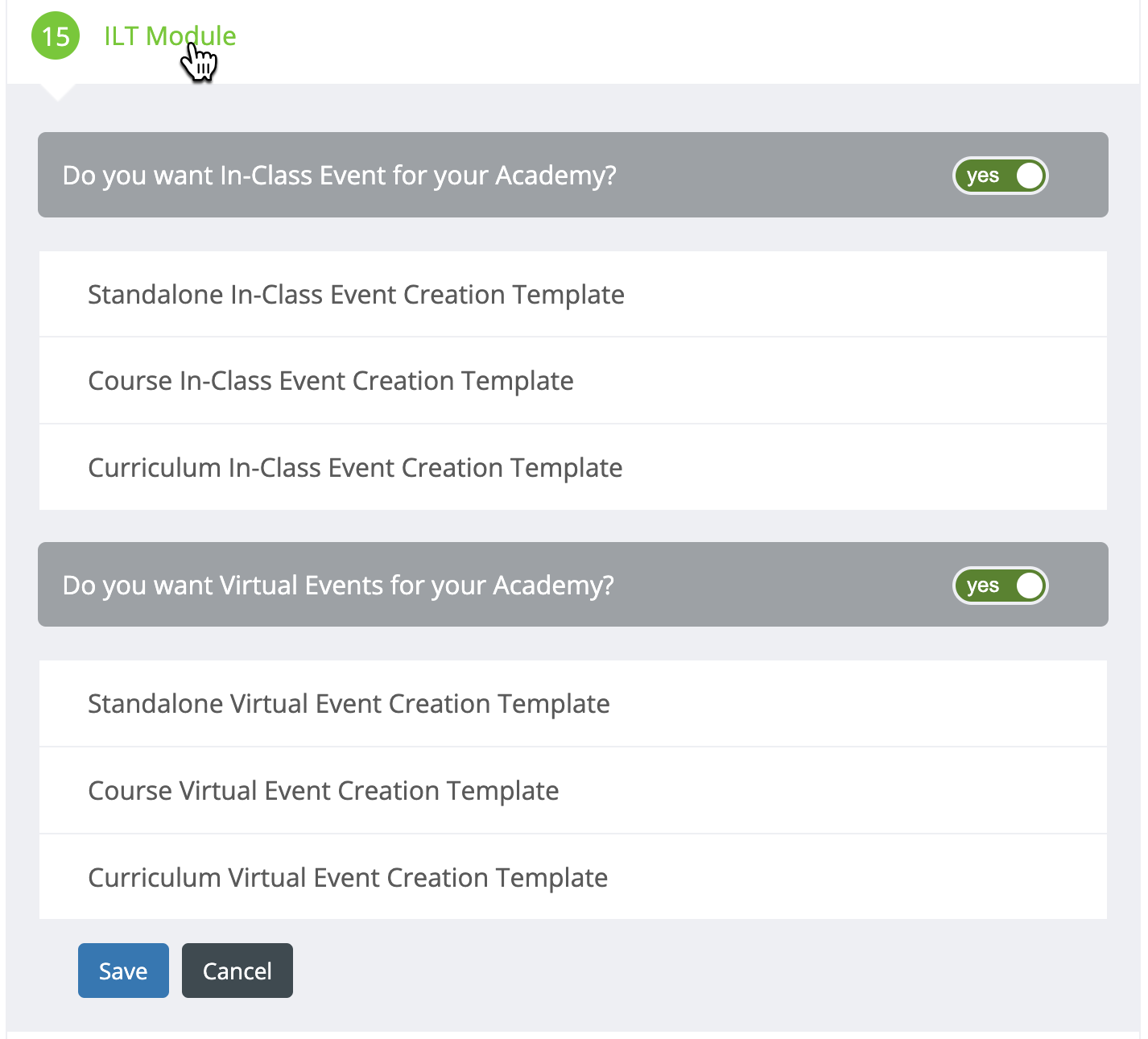The width and height of the screenshot is (1148, 1039).
Task: Open Standalone Virtual Event Creation Template row
Action: [x=349, y=704]
